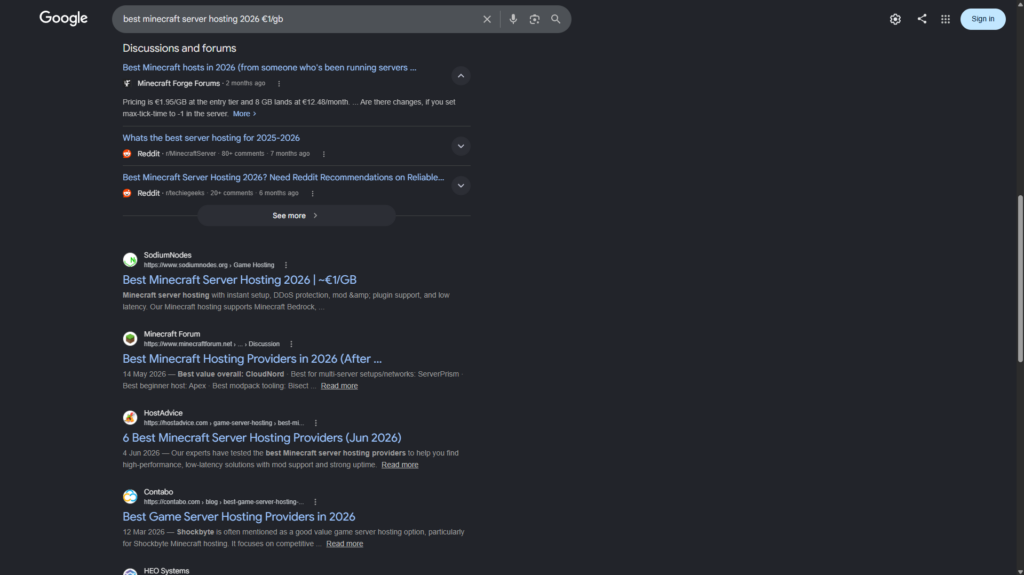The width and height of the screenshot is (1024, 575).
Task: Click the Sign in button
Action: (982, 19)
